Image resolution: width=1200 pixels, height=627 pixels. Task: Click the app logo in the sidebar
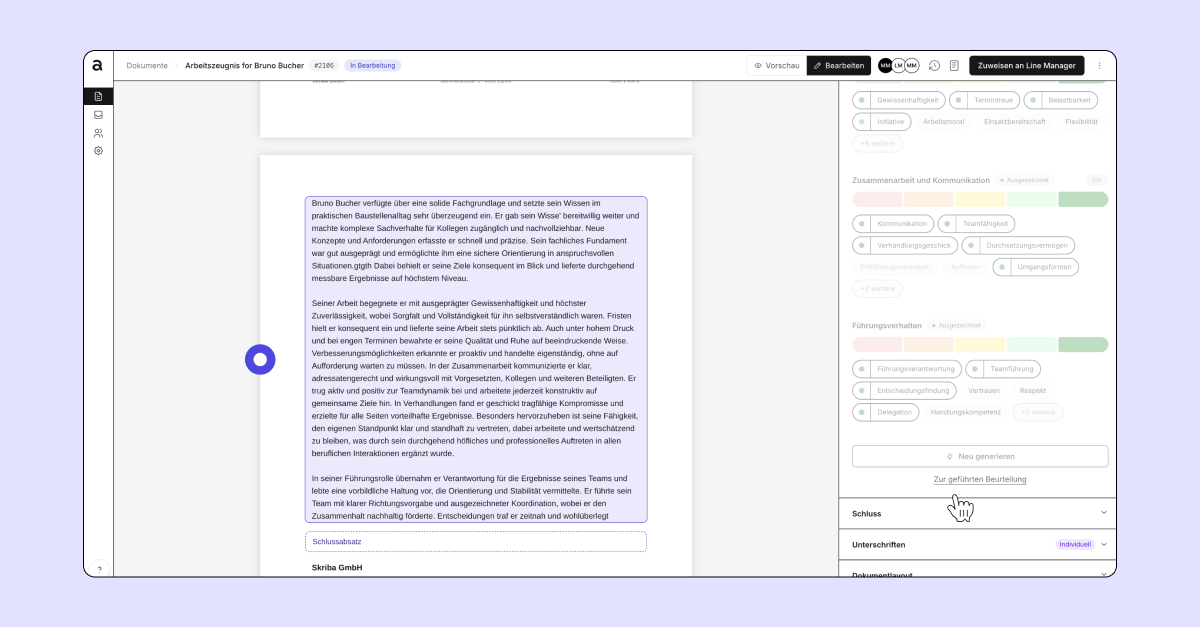pyautogui.click(x=98, y=65)
